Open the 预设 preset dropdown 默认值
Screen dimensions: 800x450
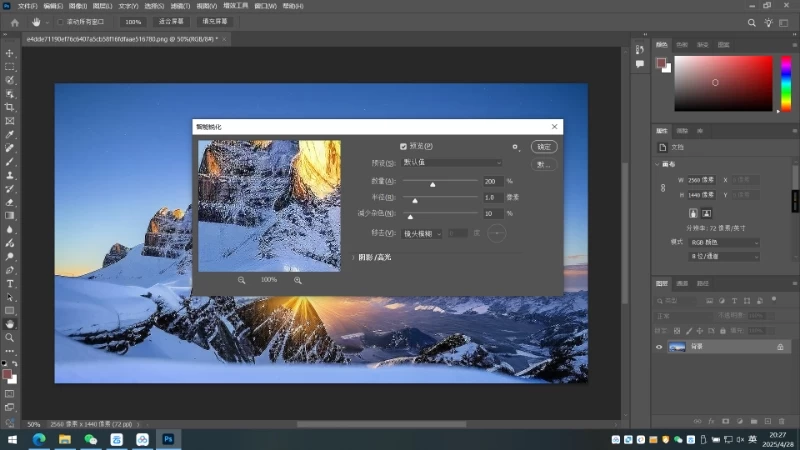pos(452,162)
